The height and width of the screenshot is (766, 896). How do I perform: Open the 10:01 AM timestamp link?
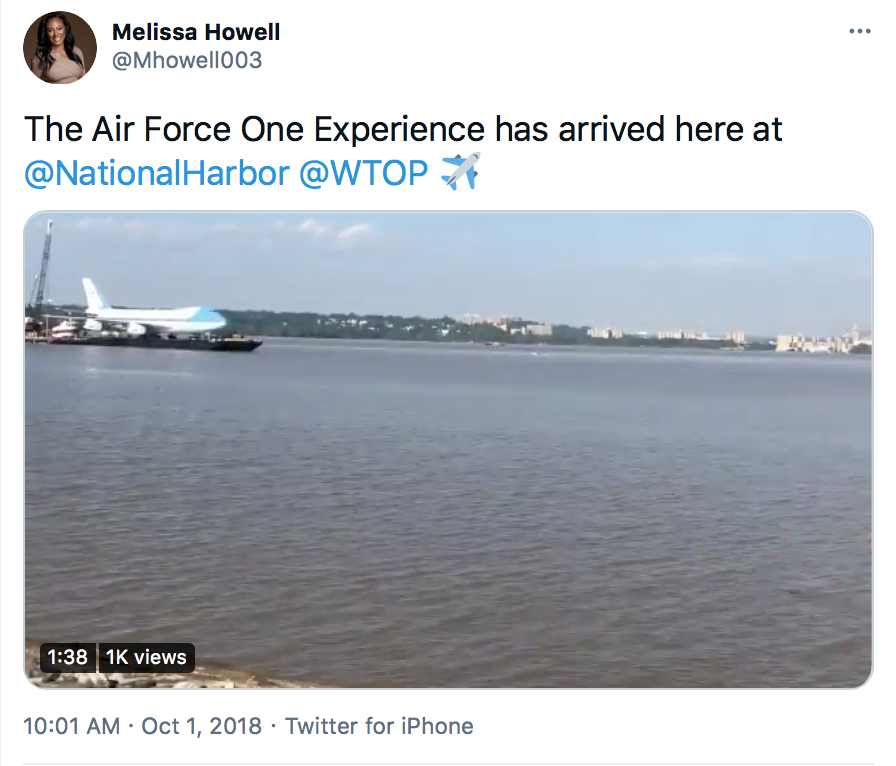tap(72, 726)
